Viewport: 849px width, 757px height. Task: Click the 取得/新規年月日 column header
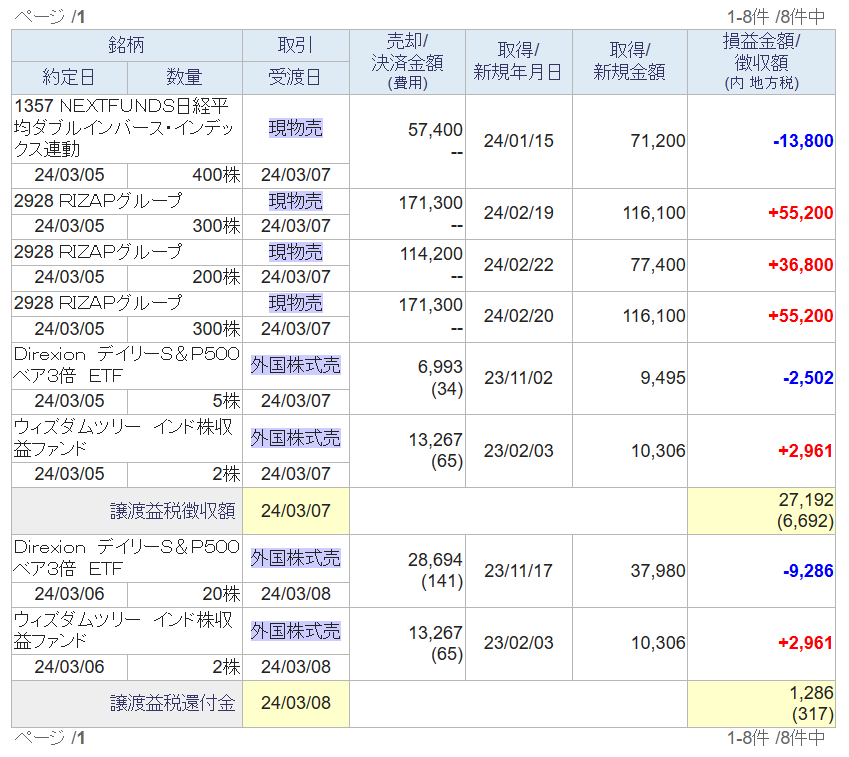519,62
